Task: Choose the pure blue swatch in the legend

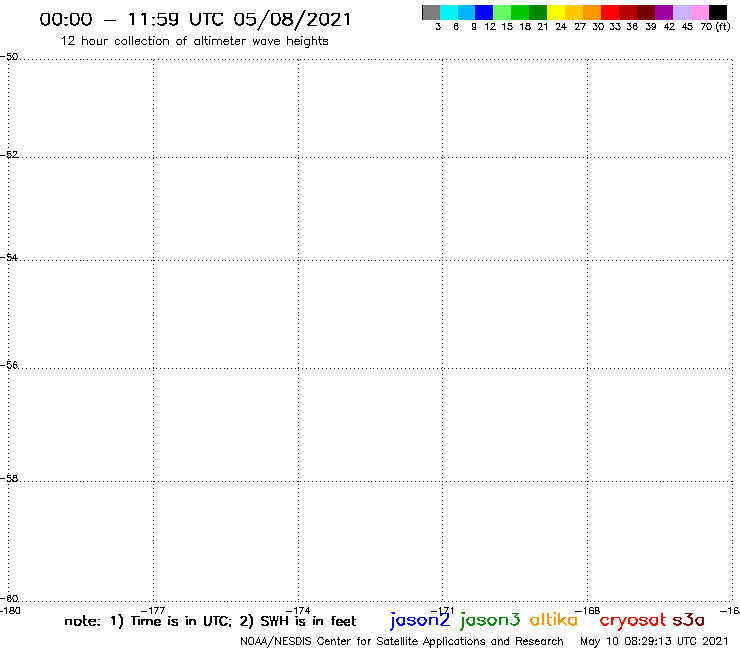Action: tap(485, 12)
